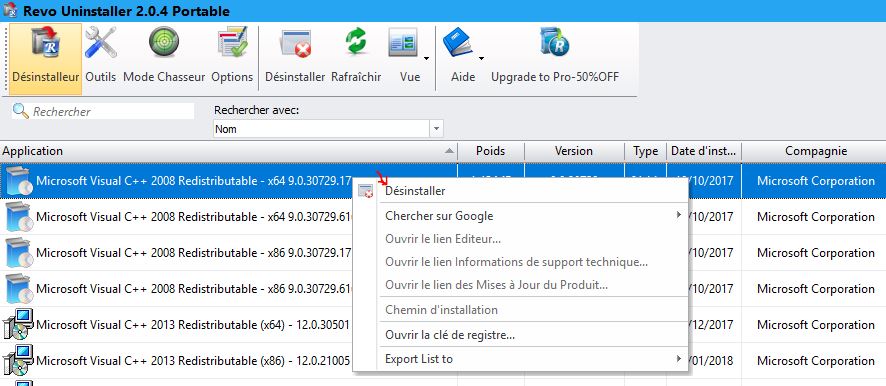Screen dimensions: 886x386
Task: Expand the Export List to submenu arrow
Action: click(x=679, y=358)
